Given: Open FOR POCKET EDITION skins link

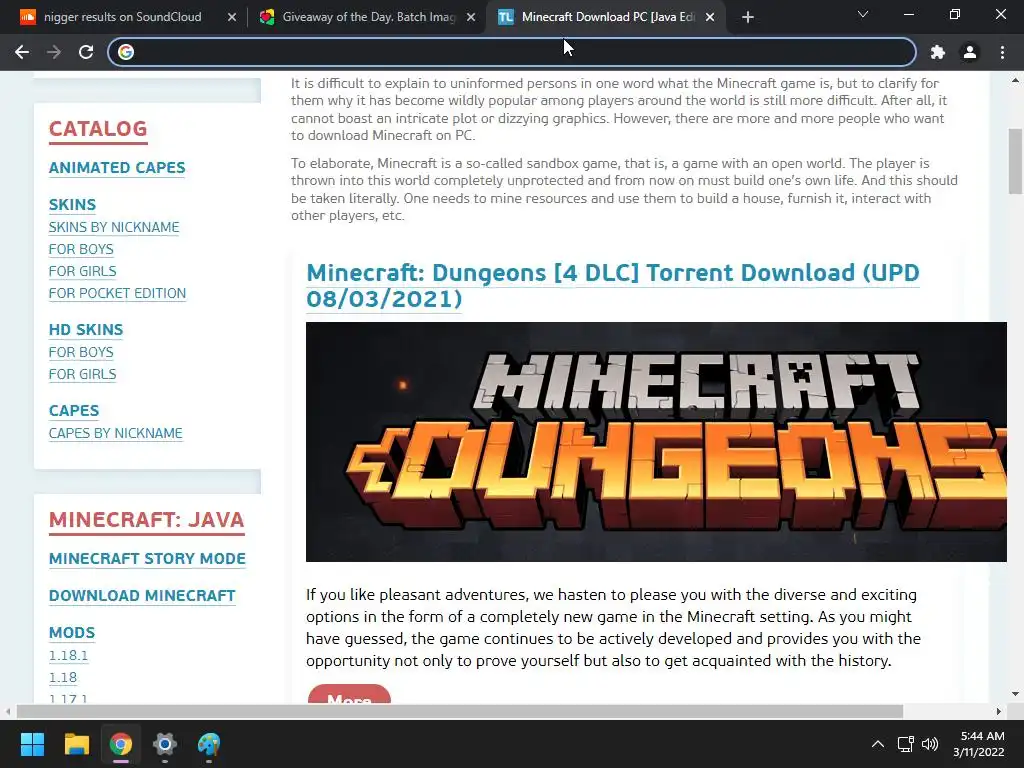Looking at the screenshot, I should click(x=117, y=293).
